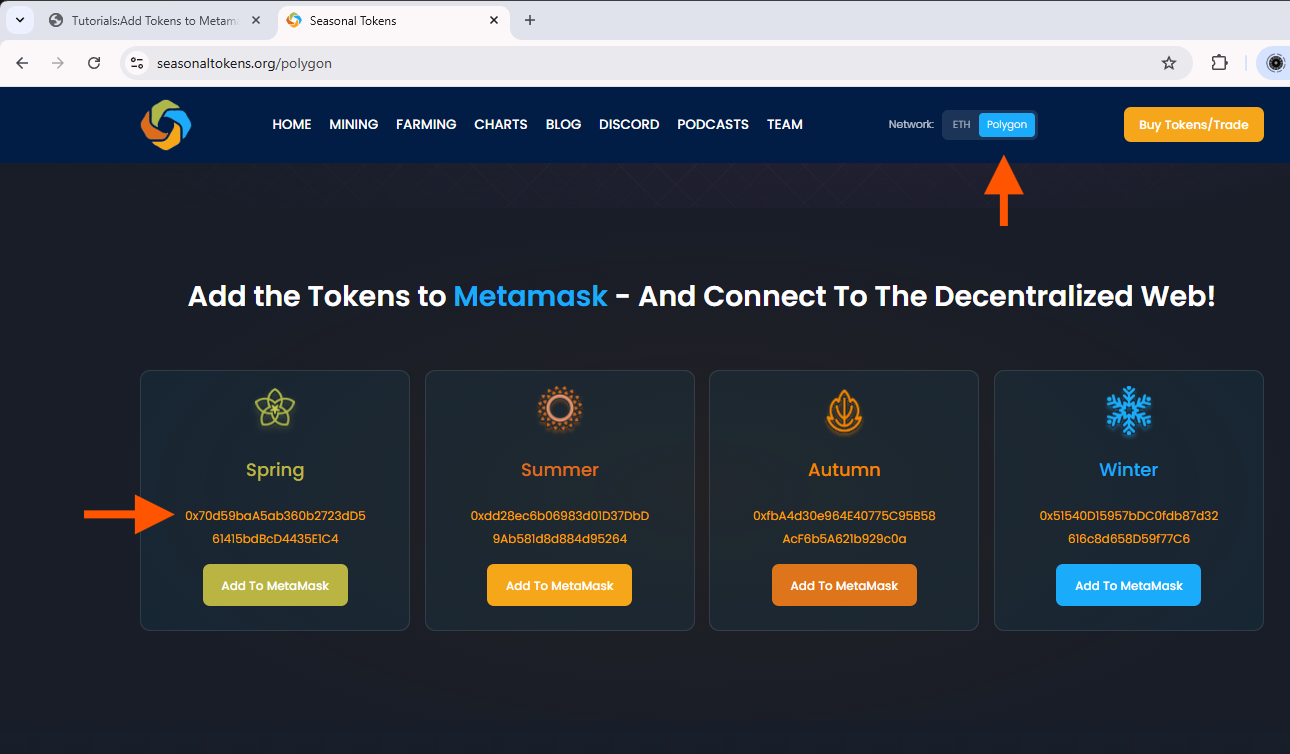Screen dimensions: 1290x754
Task: Select Polygon in the network toggle
Action: tap(1006, 125)
